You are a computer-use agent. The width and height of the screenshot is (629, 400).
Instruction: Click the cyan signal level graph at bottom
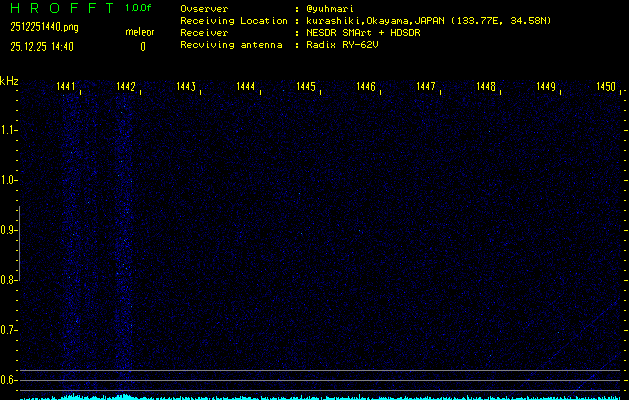(320, 397)
